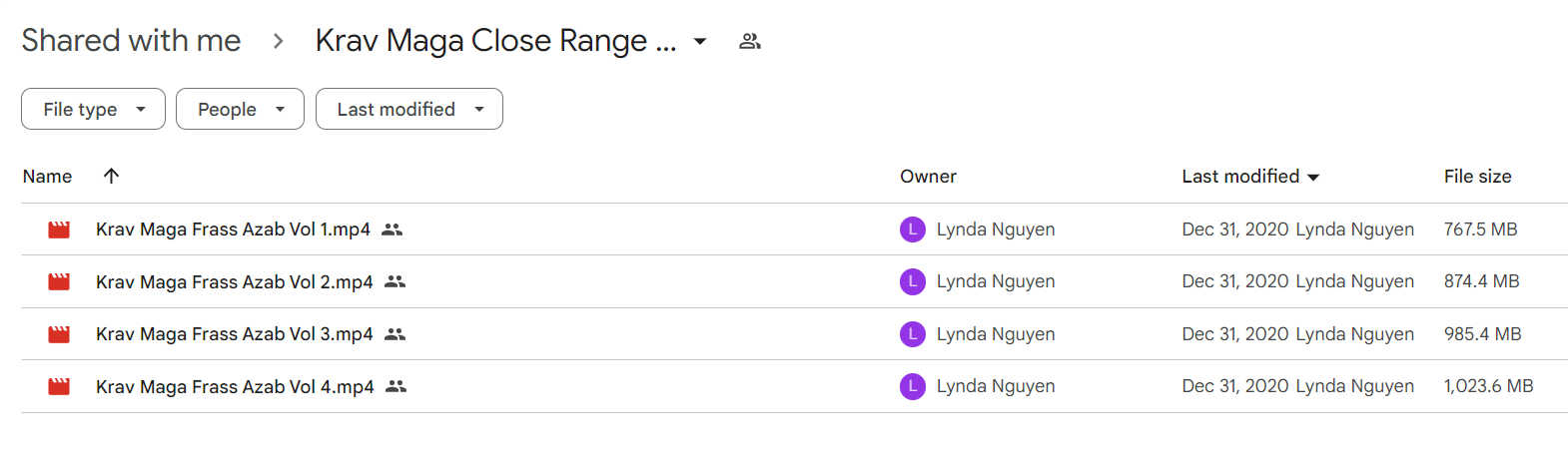
Task: Click owner name Lynda Nguyen for Vol 4
Action: pyautogui.click(x=996, y=386)
